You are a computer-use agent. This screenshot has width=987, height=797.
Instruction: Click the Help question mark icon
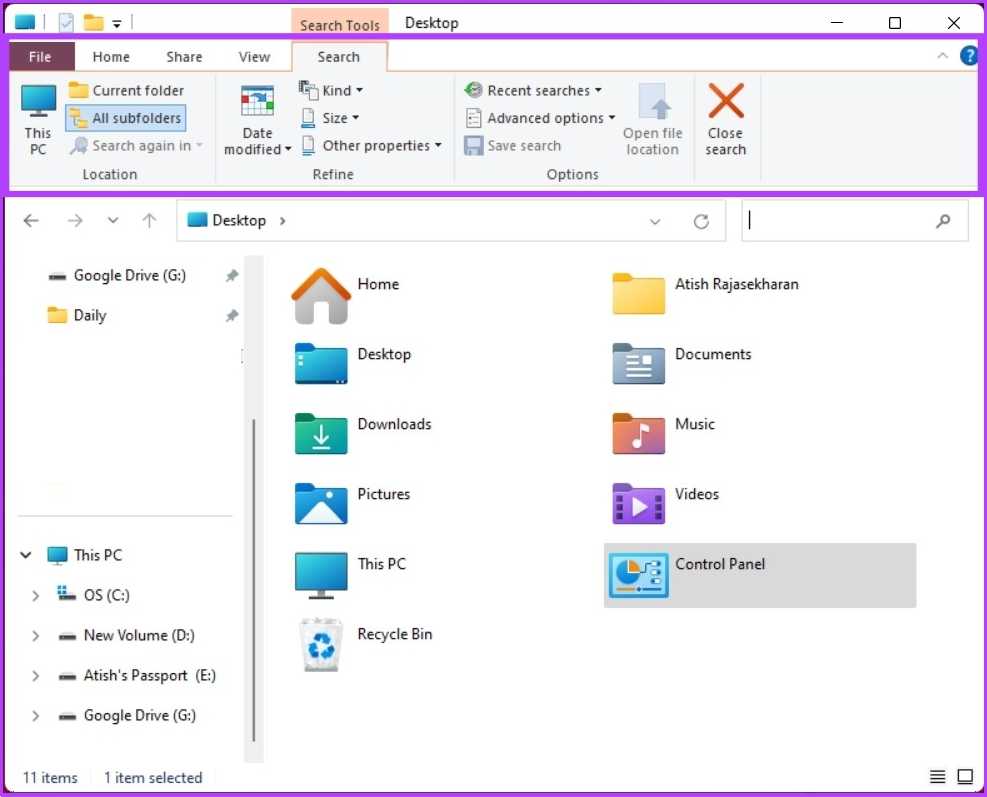(968, 56)
